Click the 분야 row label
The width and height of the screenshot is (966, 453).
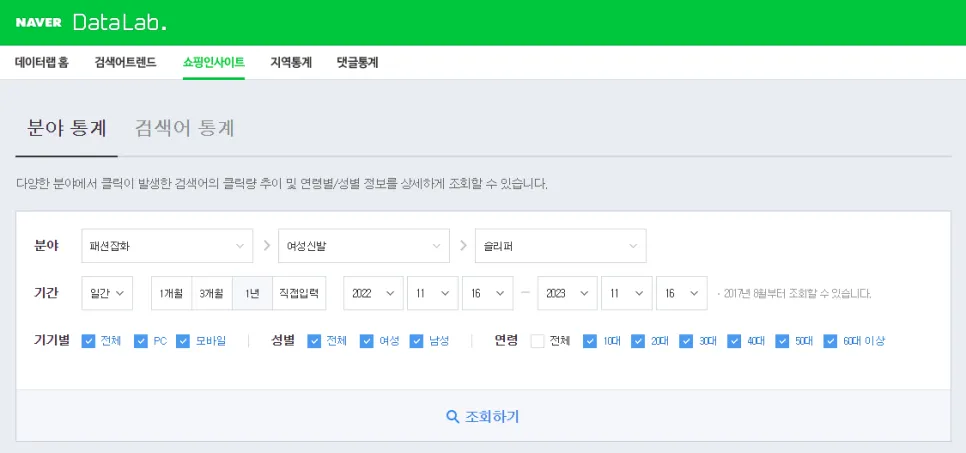(x=46, y=245)
